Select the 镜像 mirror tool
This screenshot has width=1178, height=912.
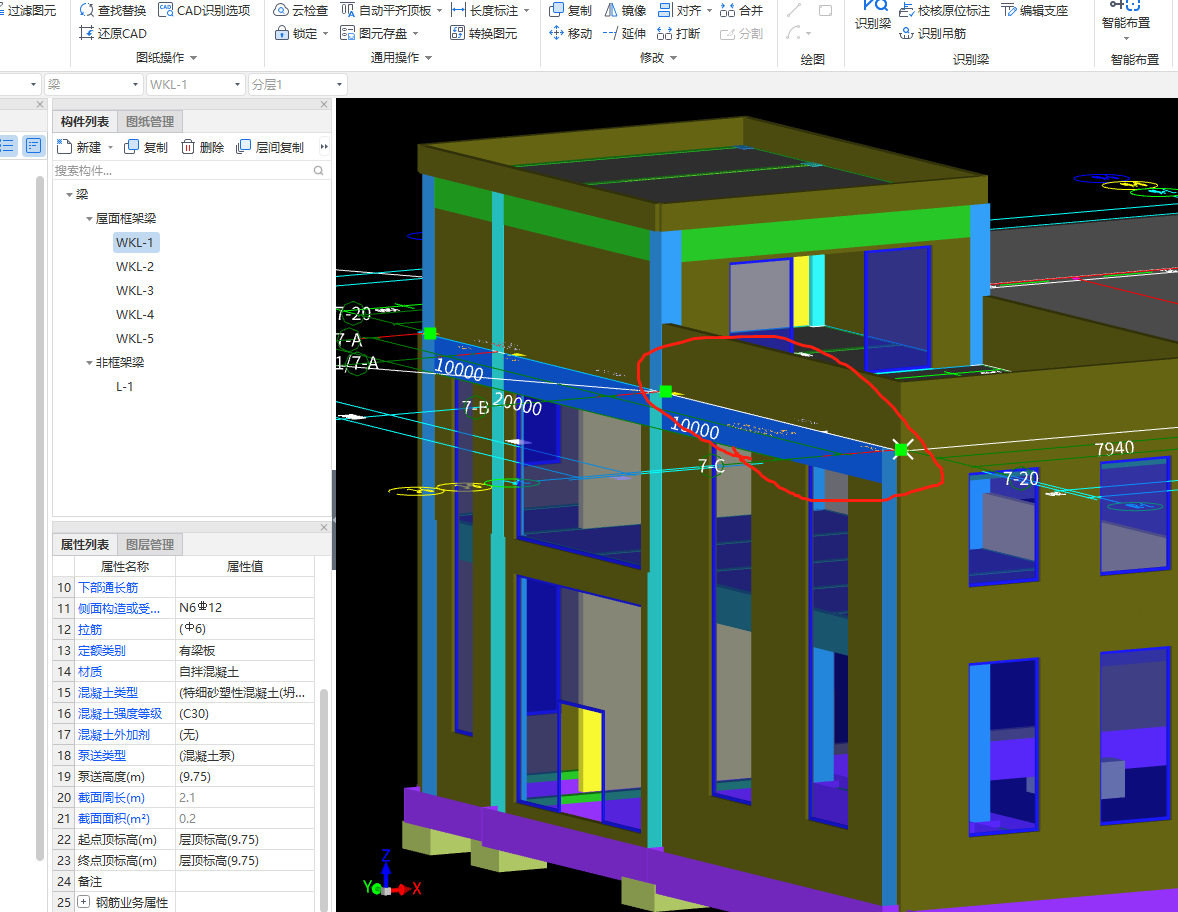click(x=625, y=11)
